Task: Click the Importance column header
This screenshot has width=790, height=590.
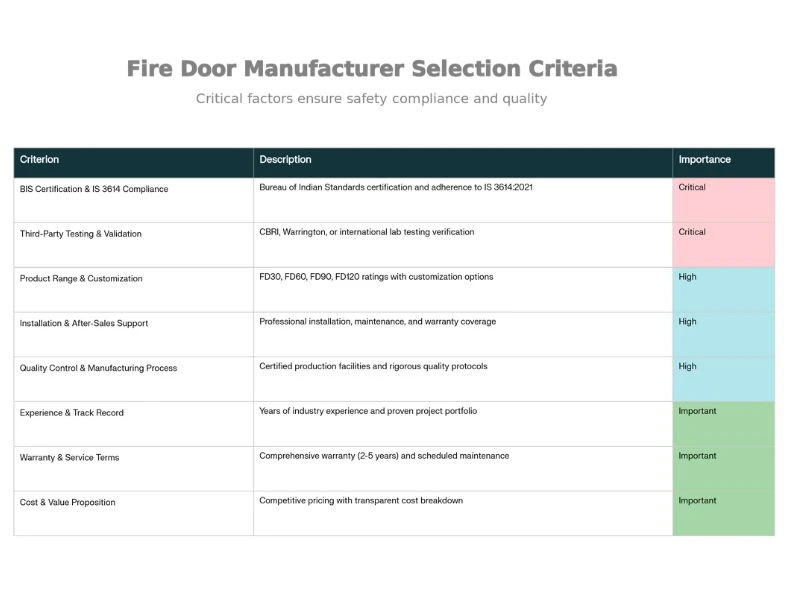Action: click(x=704, y=160)
